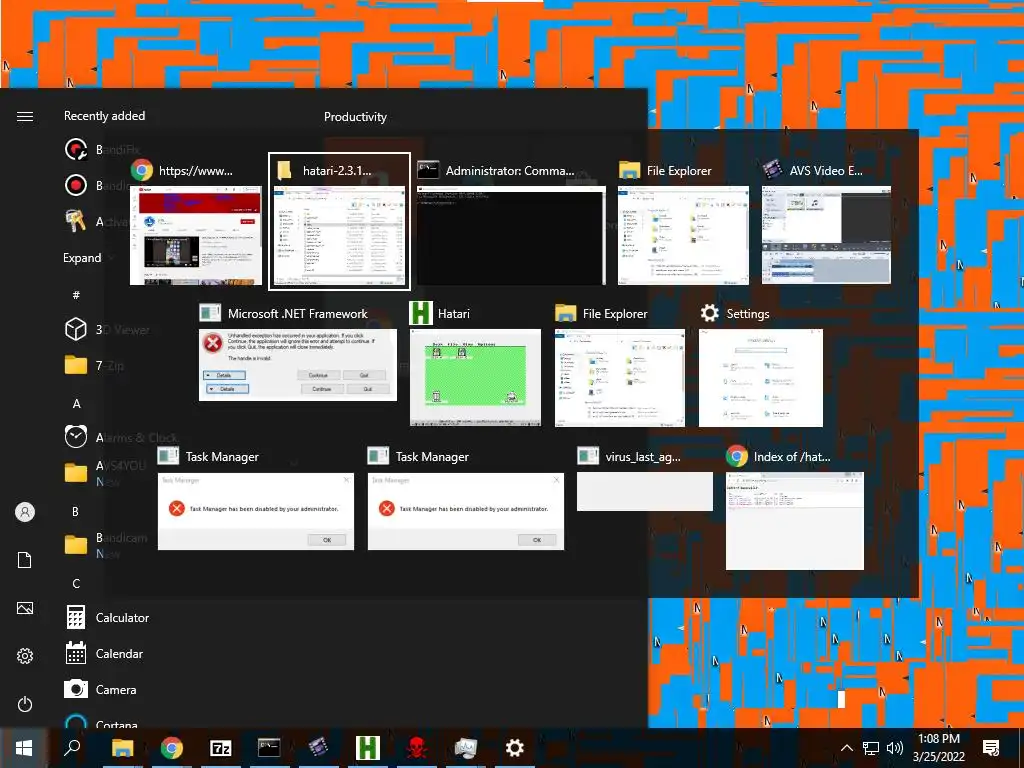
Task: Click the BandiFix app icon
Action: point(76,150)
